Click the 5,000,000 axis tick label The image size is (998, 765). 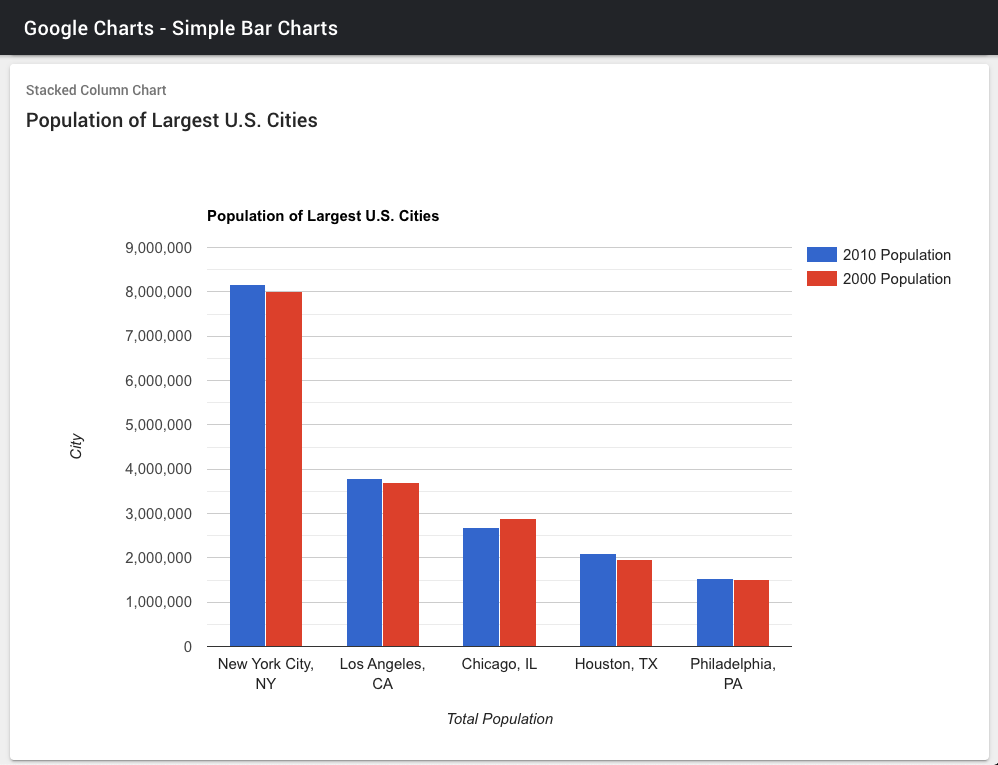click(158, 425)
